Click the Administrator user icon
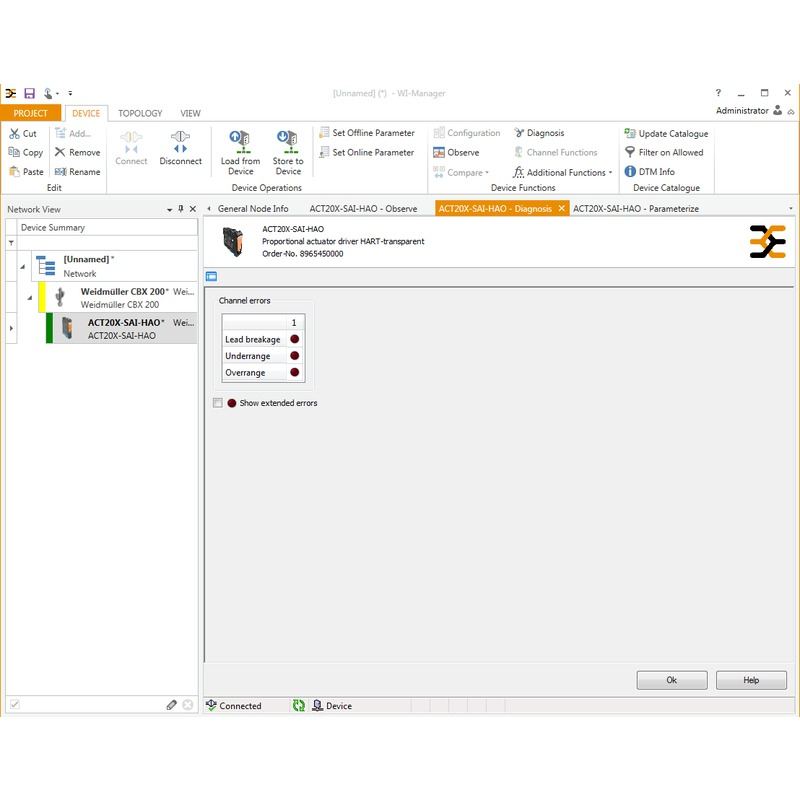 778,110
